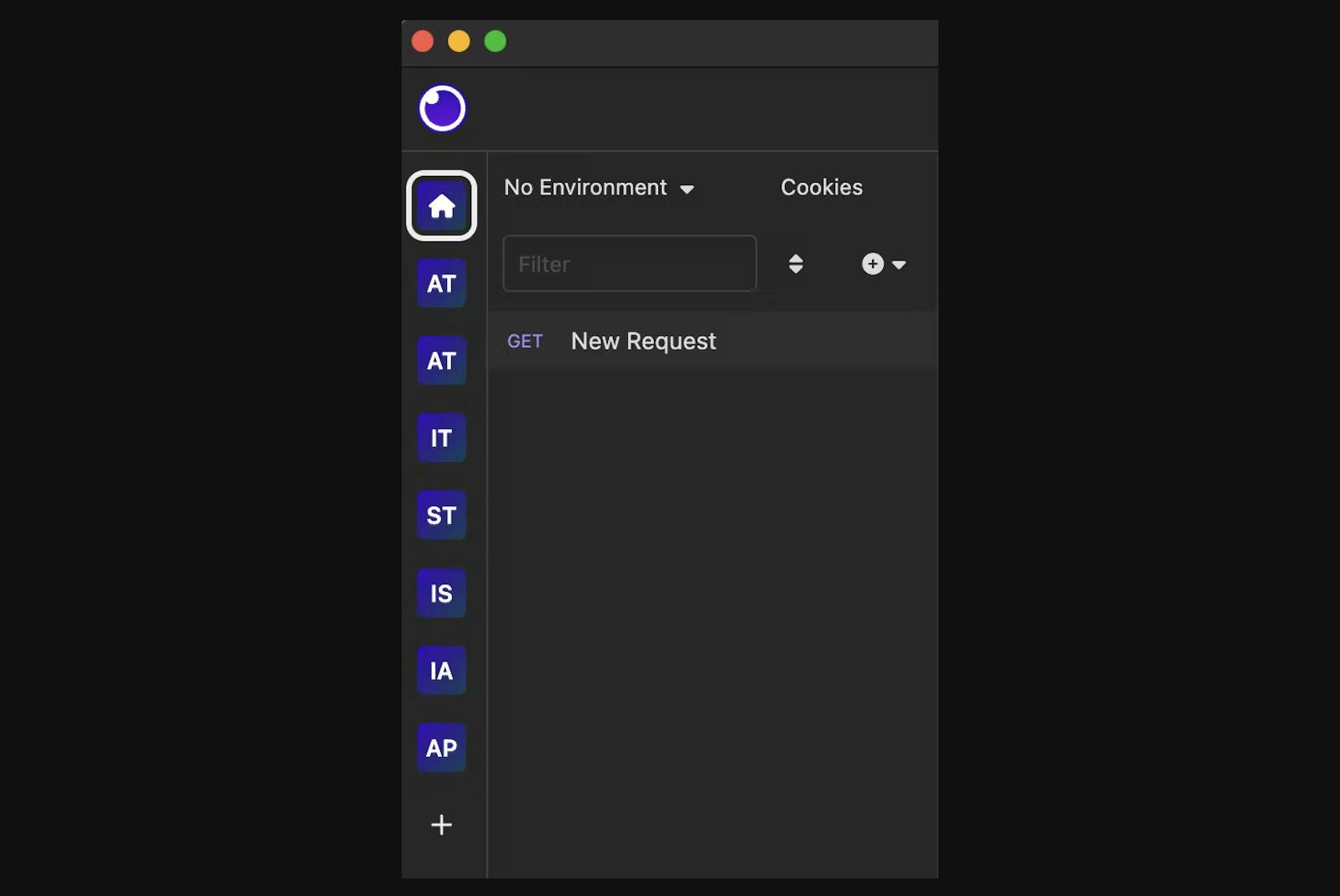1340x896 pixels.
Task: Select the New Request item
Action: 643,341
